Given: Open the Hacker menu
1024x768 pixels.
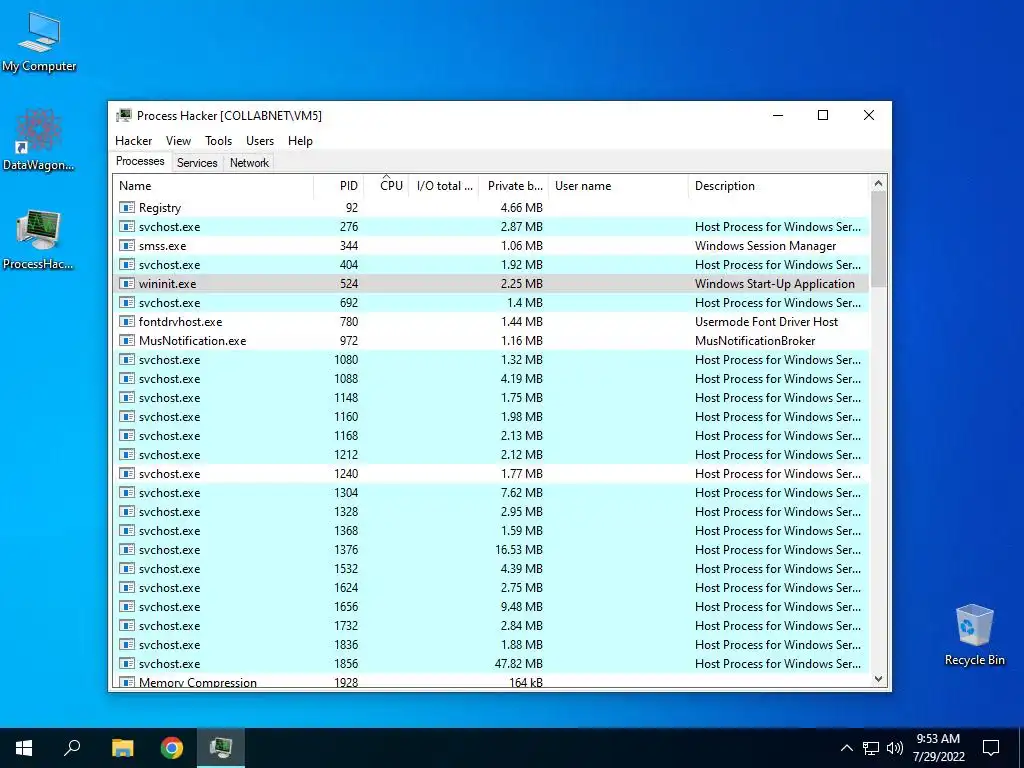Looking at the screenshot, I should (133, 140).
